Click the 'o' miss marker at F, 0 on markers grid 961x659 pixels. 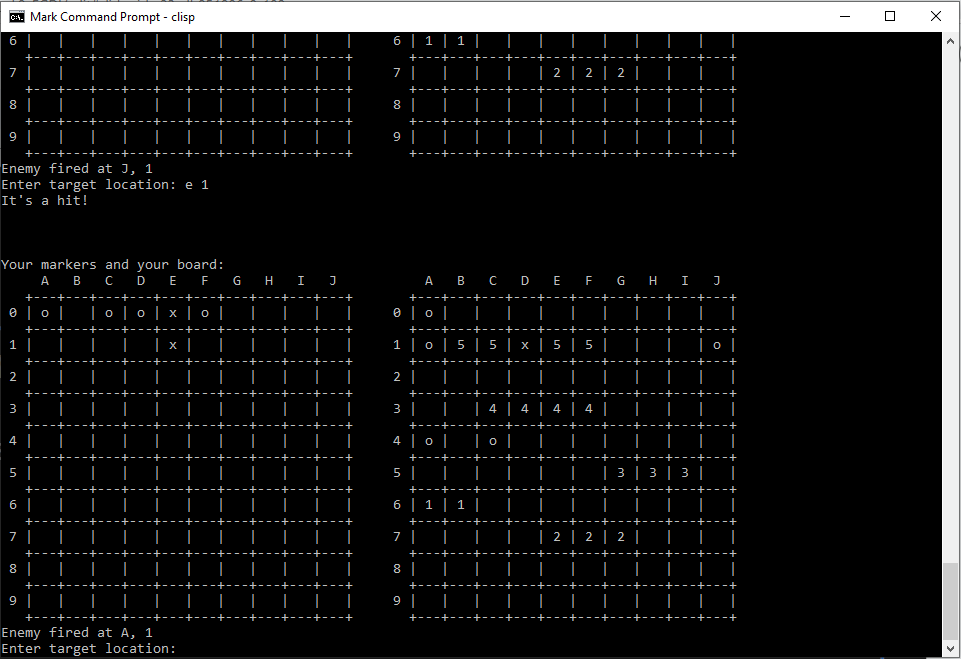tap(205, 313)
